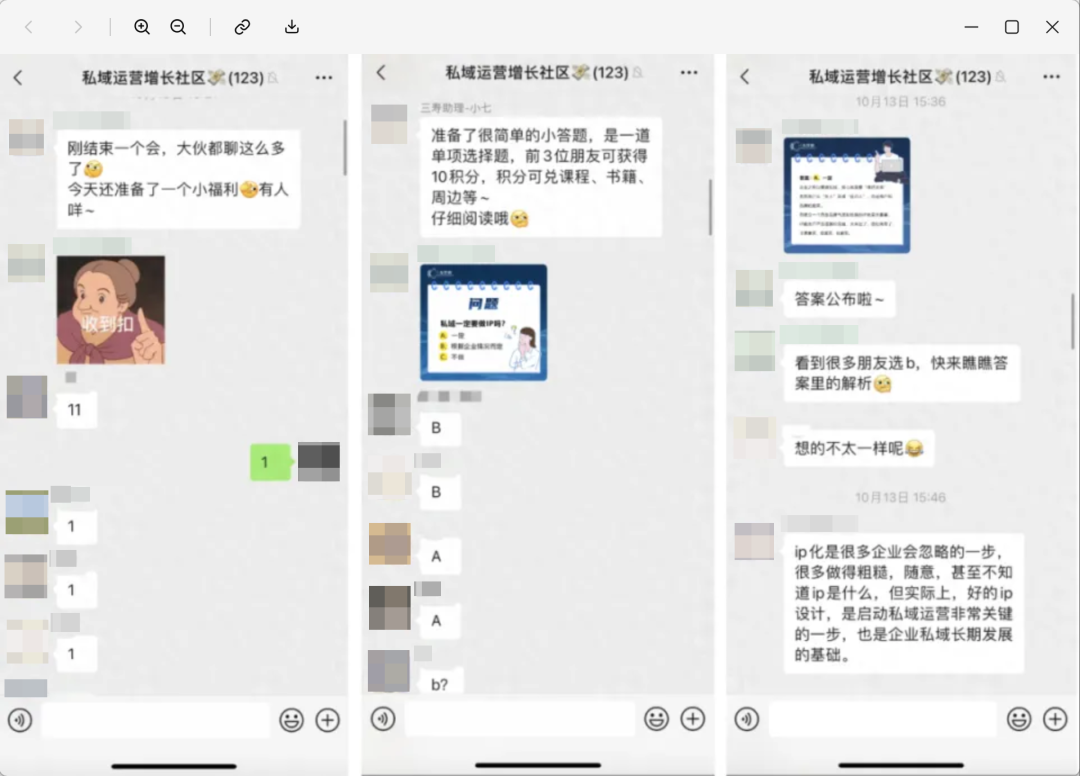The image size is (1080, 776).
Task: Click the '11' message bubble
Action: 75,410
